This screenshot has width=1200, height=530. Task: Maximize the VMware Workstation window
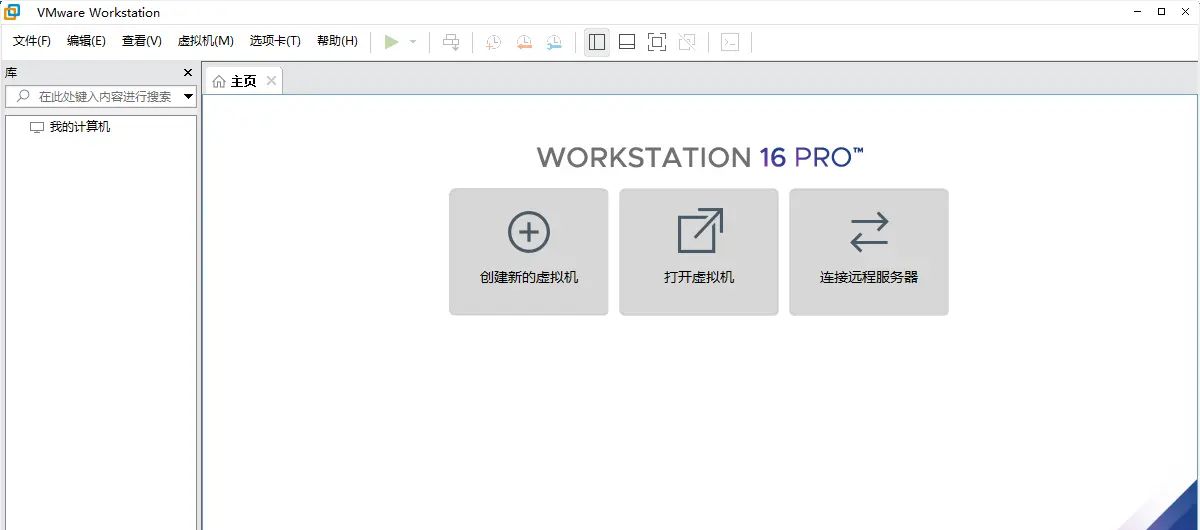[x=1161, y=12]
